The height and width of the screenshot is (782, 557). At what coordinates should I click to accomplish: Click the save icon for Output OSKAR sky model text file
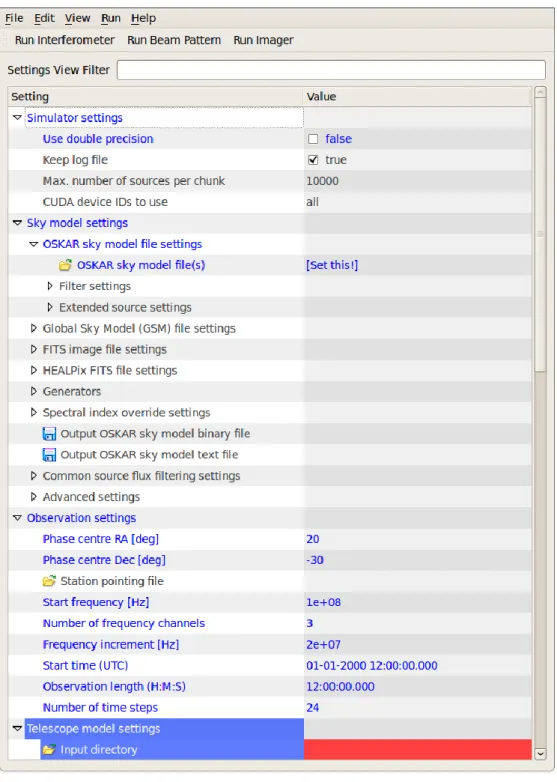[x=49, y=455]
